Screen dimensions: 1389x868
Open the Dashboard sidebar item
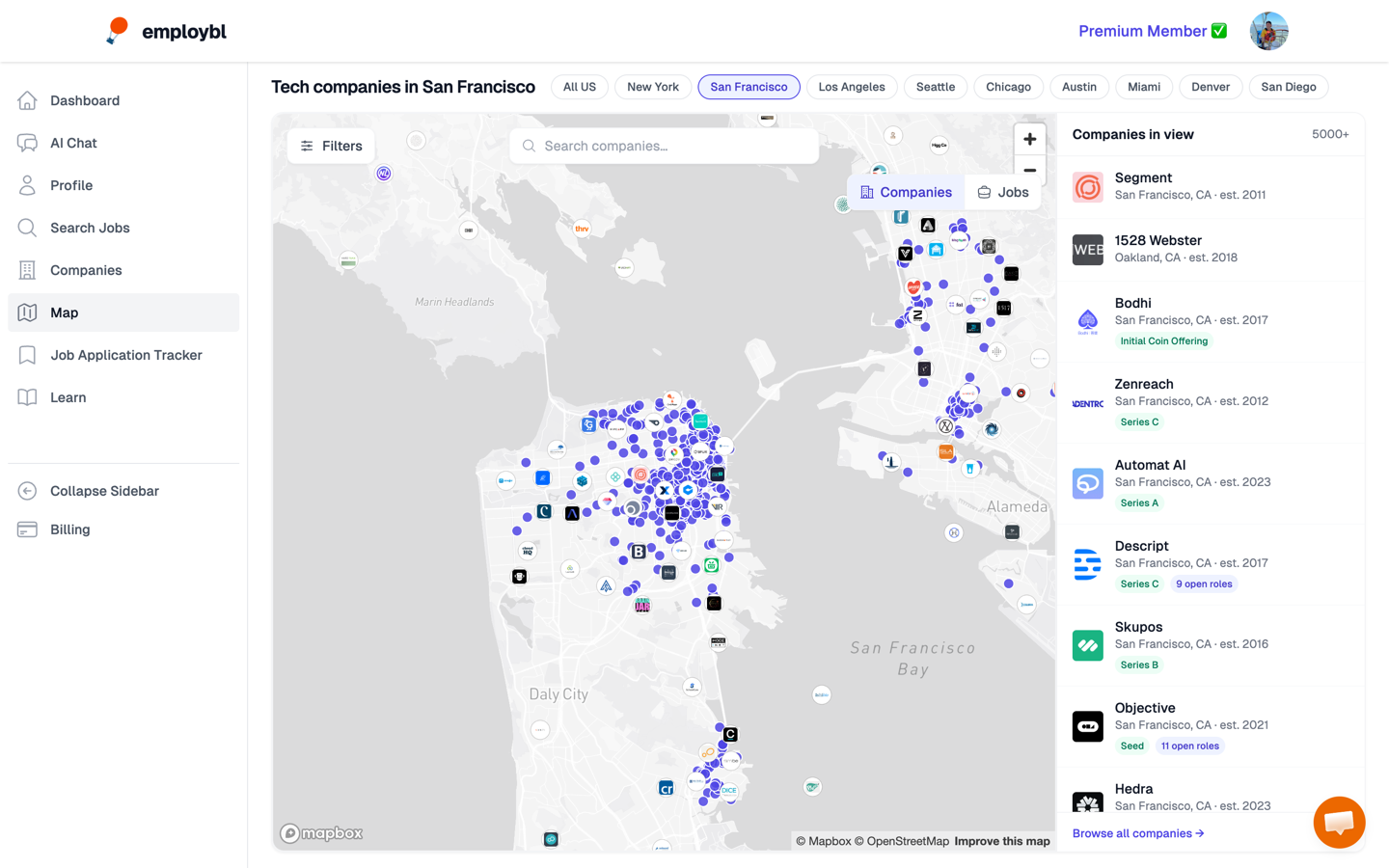[x=123, y=100]
